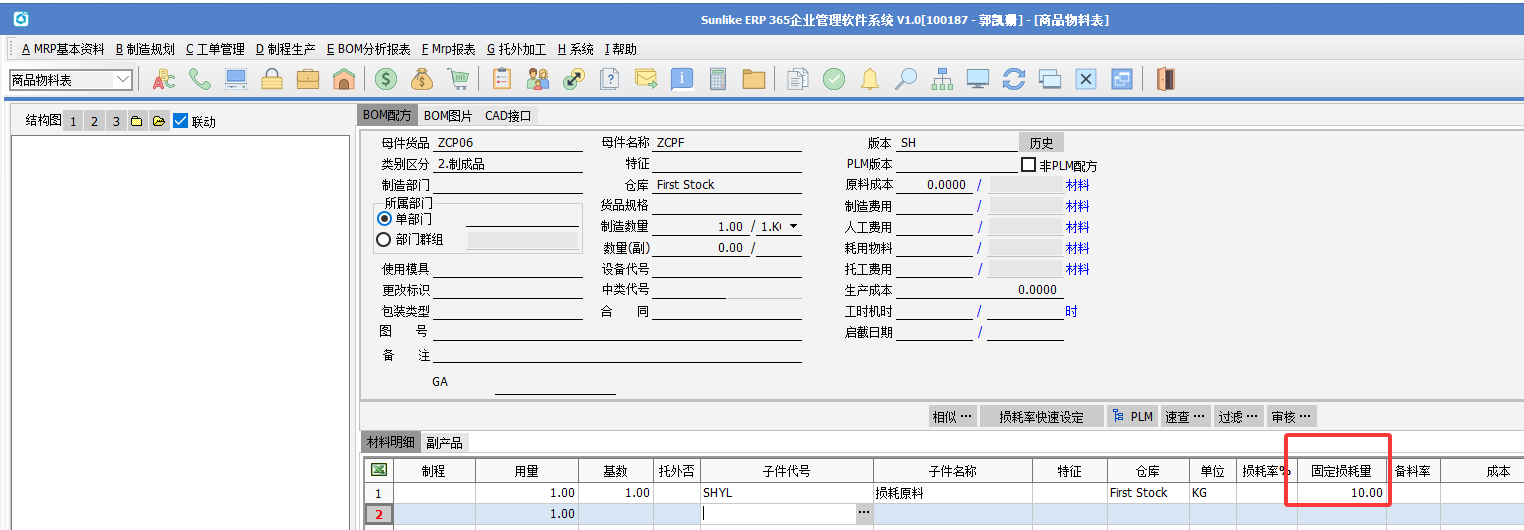
Task: Switch to the BOM图片 tab
Action: point(448,116)
